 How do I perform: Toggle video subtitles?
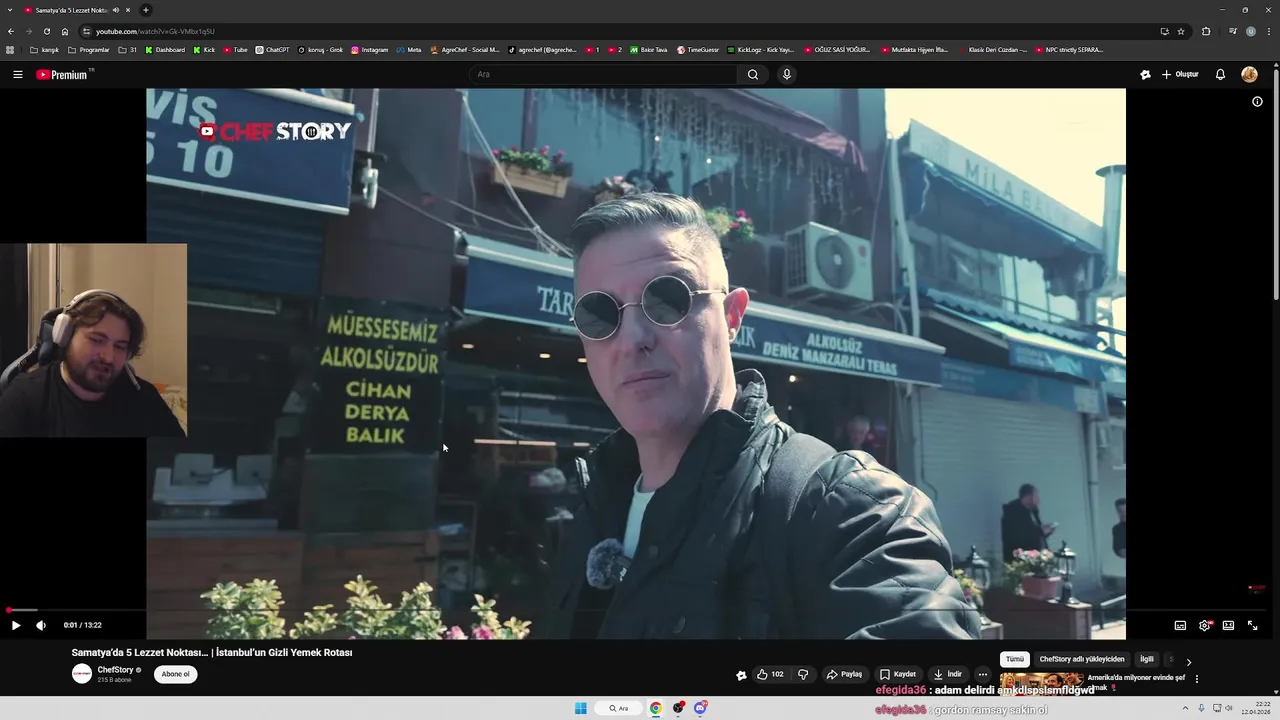point(1180,625)
